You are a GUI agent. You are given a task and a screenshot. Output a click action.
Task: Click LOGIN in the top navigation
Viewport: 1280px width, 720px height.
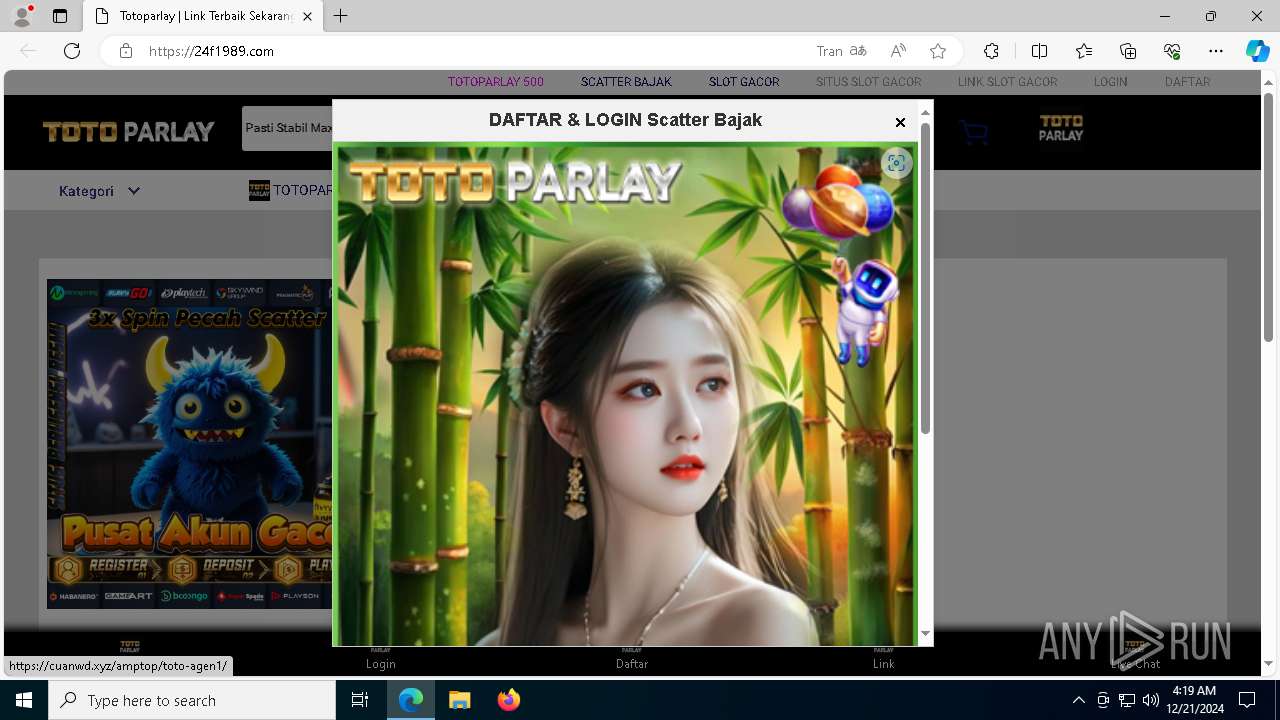click(x=1110, y=82)
